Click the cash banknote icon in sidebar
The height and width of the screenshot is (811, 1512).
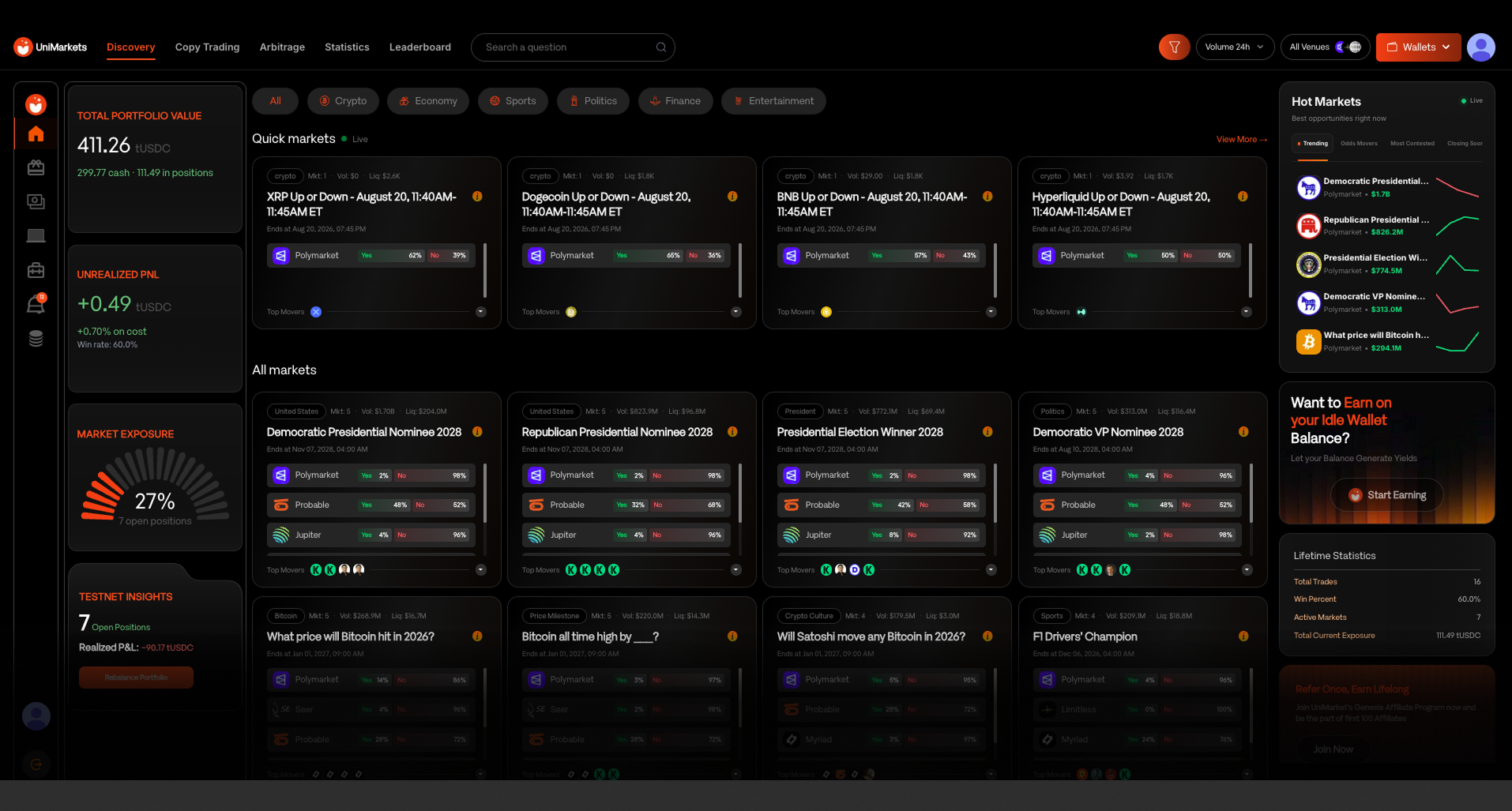coord(36,201)
